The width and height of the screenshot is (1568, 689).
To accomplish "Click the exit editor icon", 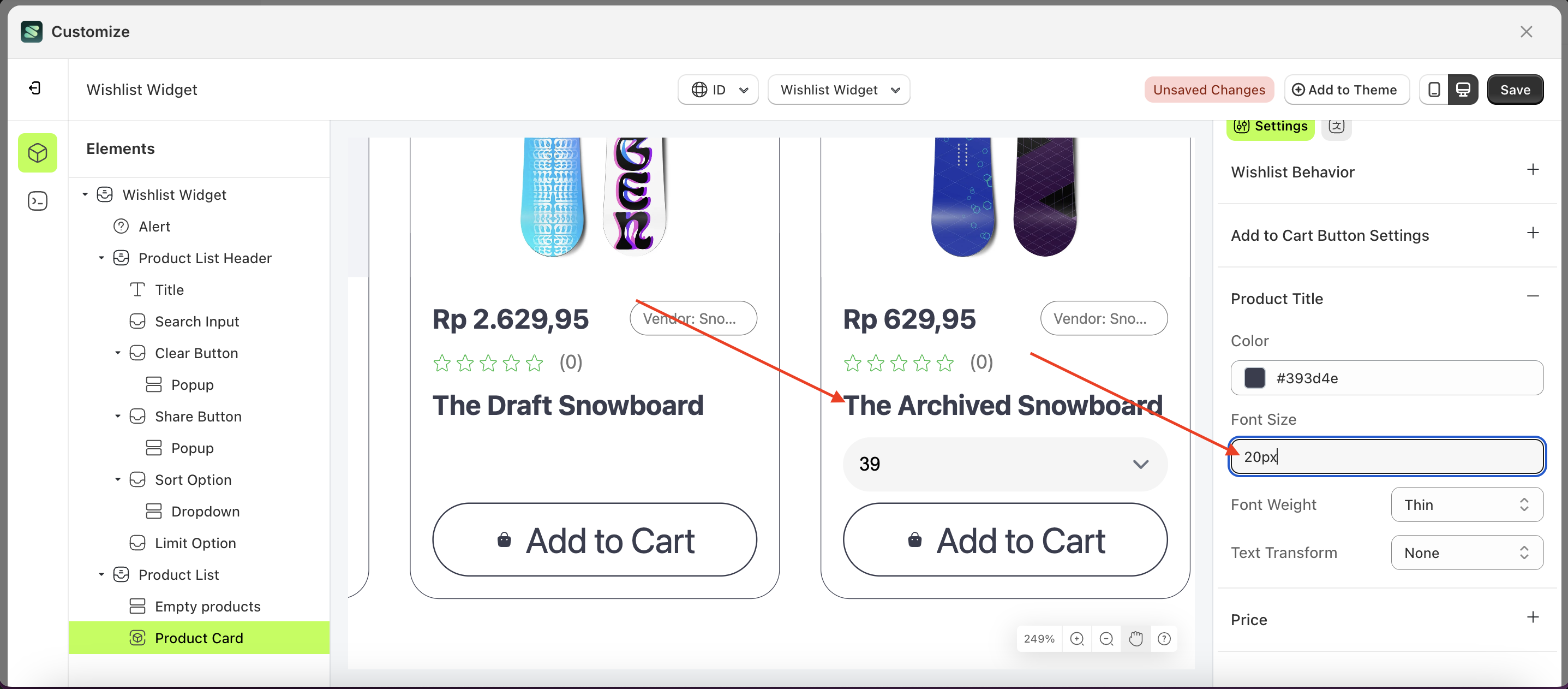I will [x=35, y=89].
